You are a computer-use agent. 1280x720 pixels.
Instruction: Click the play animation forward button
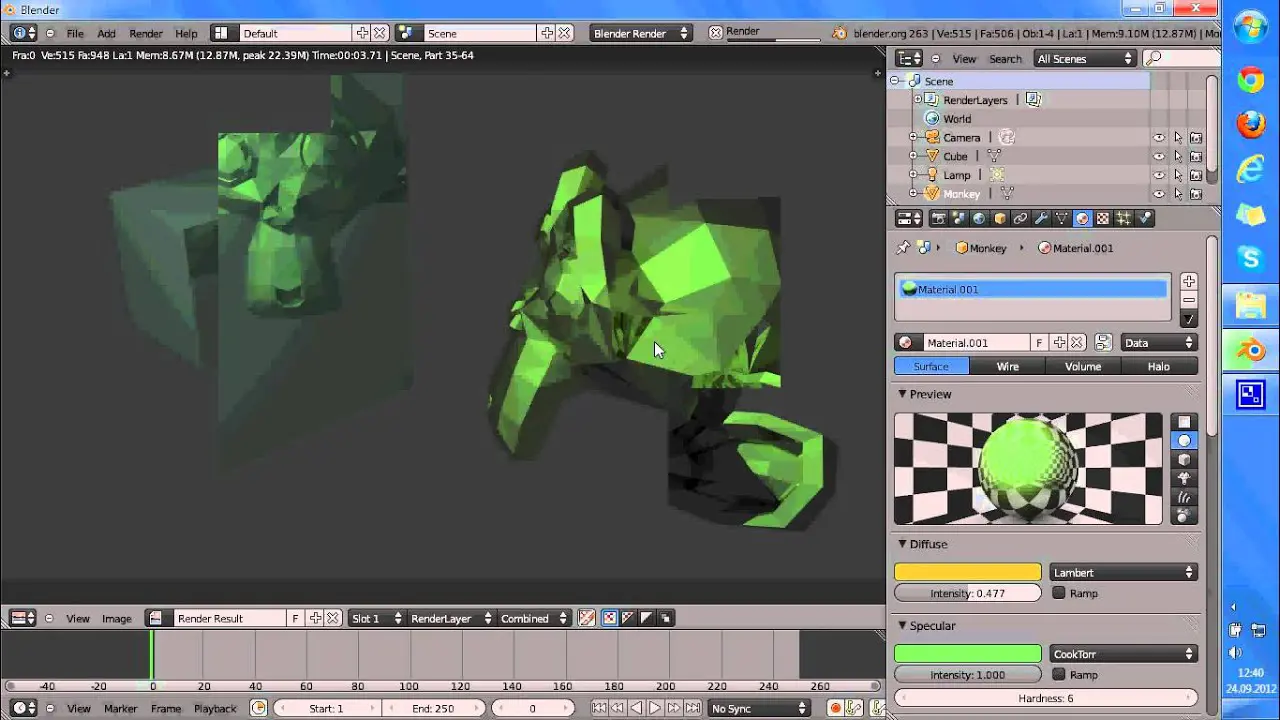[x=655, y=708]
